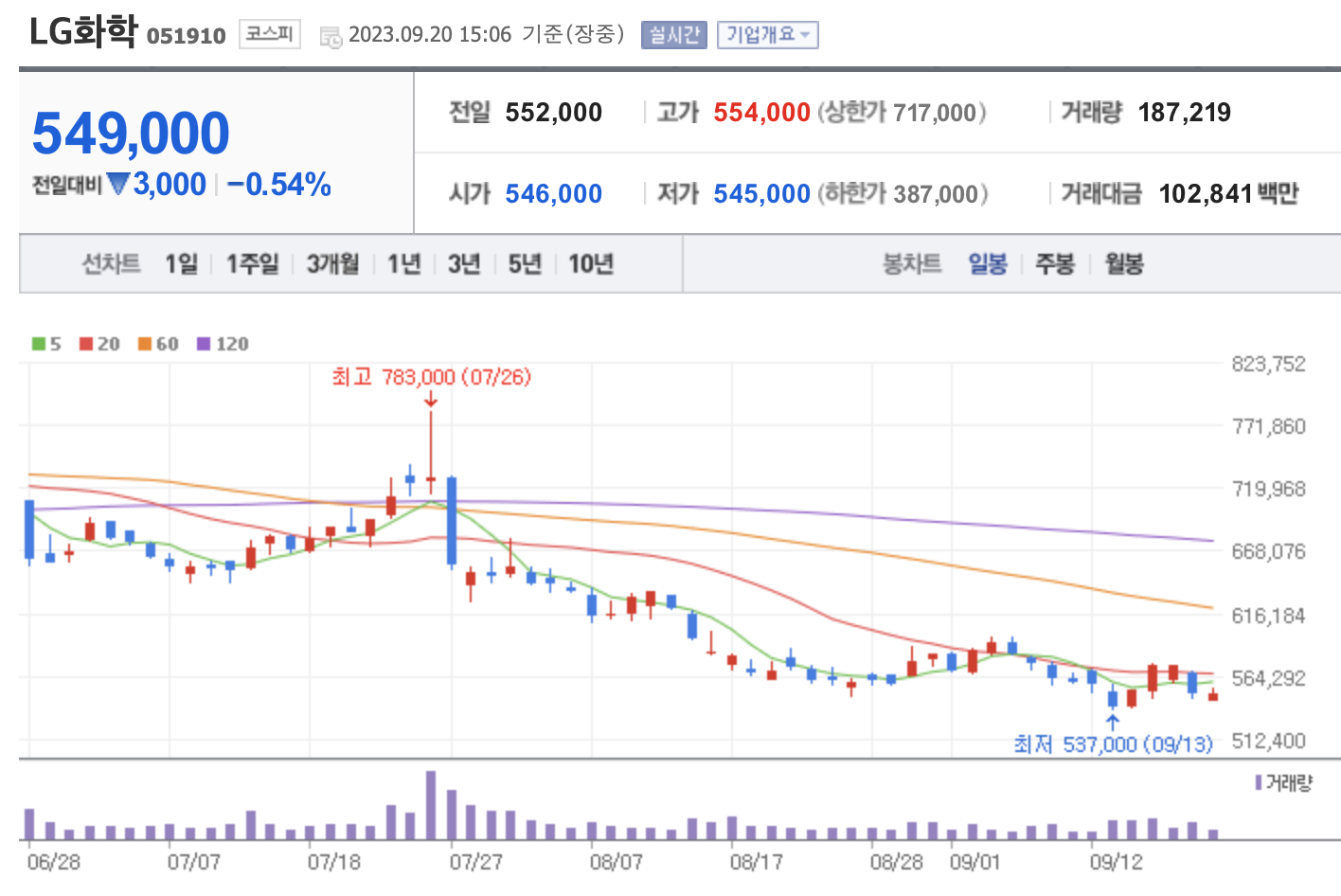Select the 1일 line chart period

[182, 263]
